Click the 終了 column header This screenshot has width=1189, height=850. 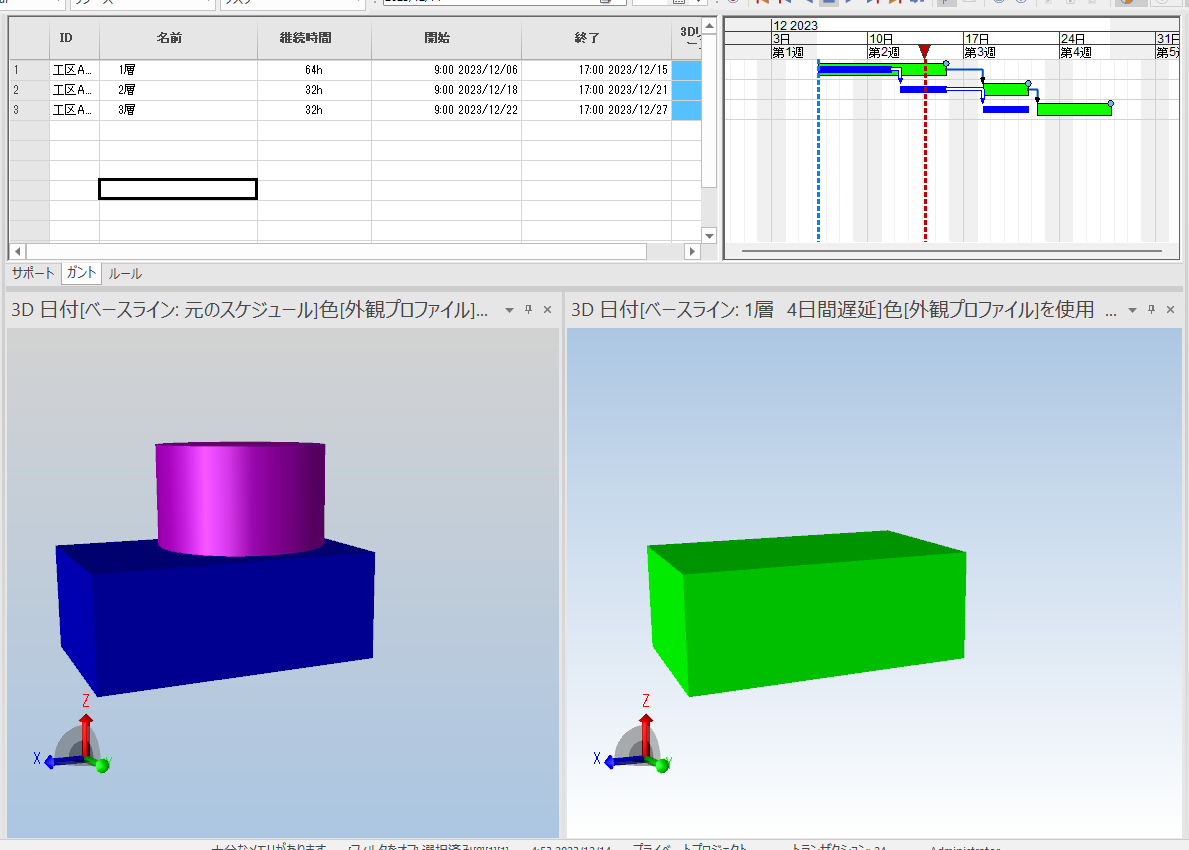click(596, 38)
